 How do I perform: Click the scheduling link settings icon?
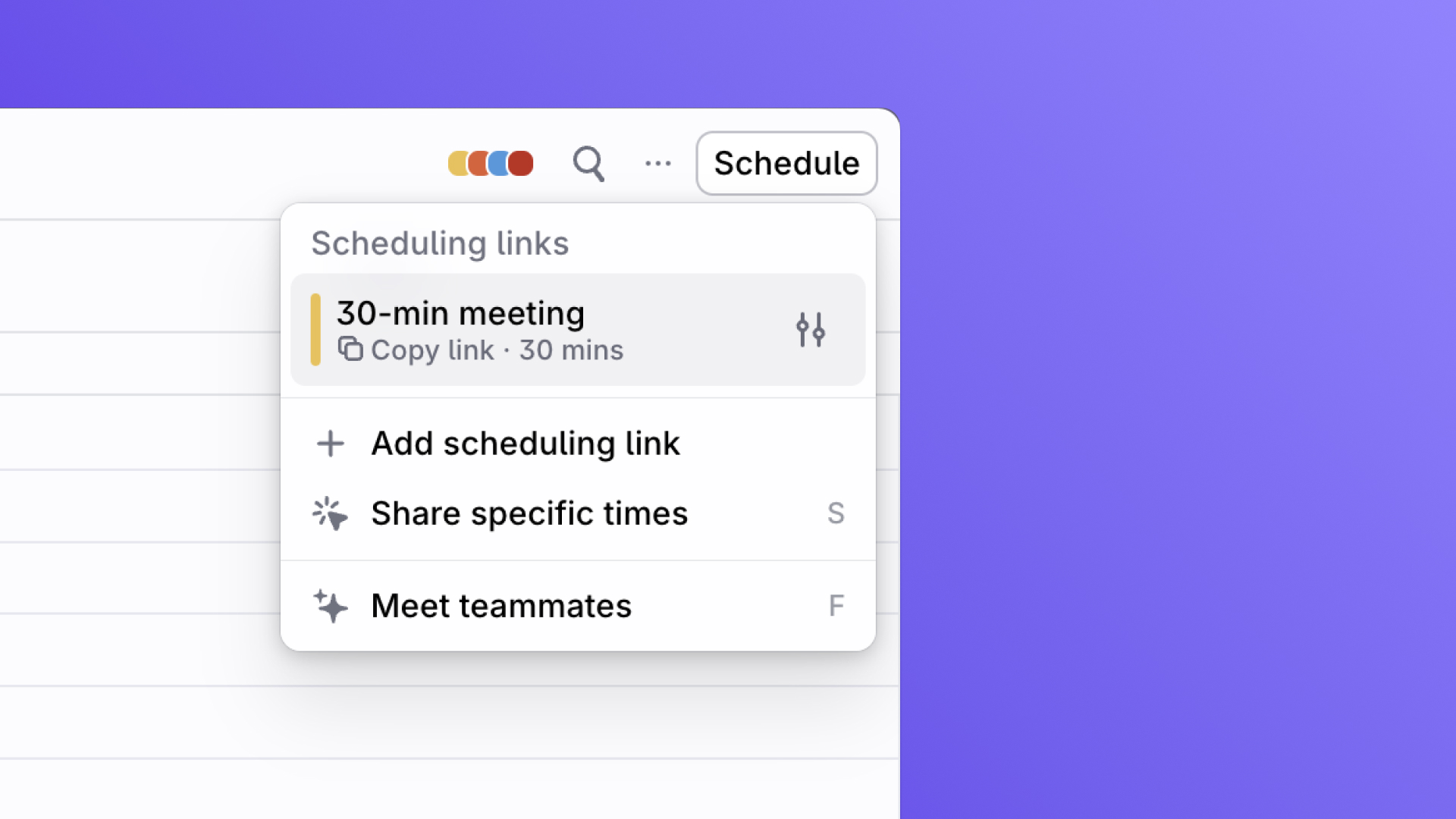point(810,330)
